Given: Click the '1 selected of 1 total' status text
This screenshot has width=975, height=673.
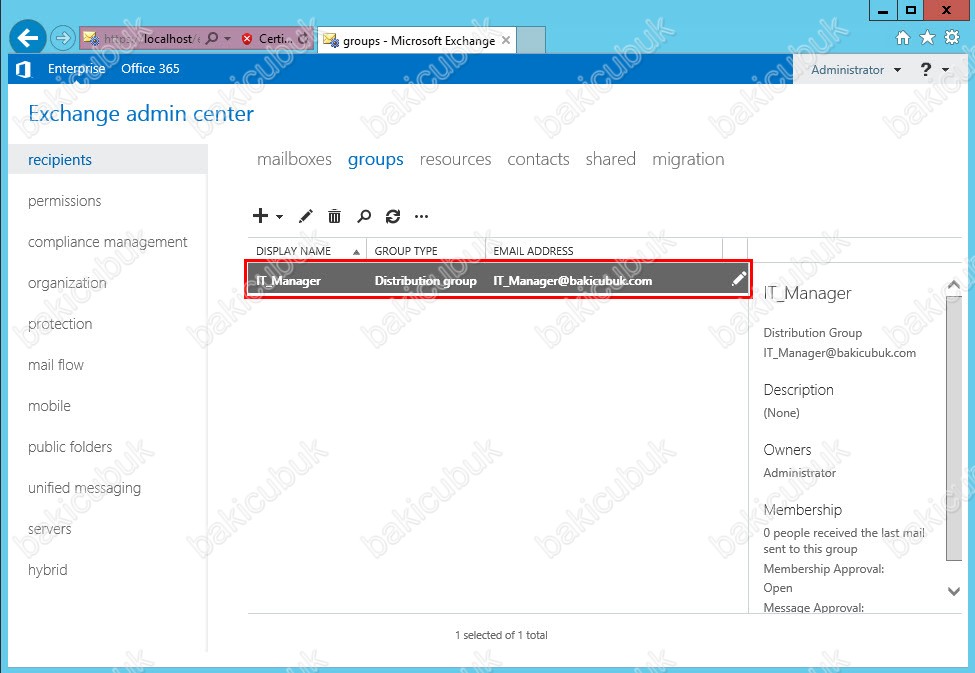Looking at the screenshot, I should [x=501, y=635].
